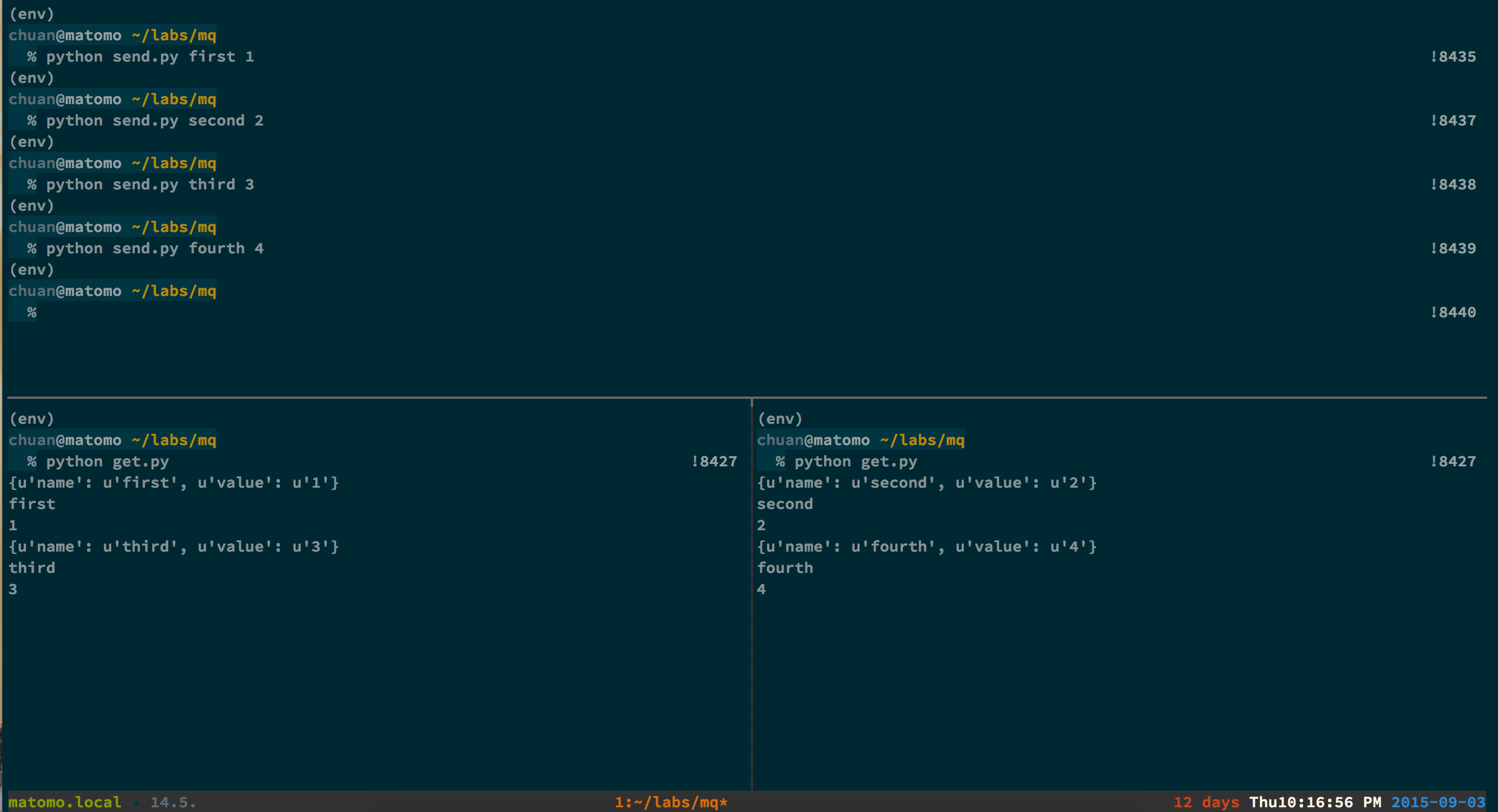This screenshot has height=812, width=1498.
Task: Click the date 2015-09-03 in status bar
Action: (x=1438, y=802)
